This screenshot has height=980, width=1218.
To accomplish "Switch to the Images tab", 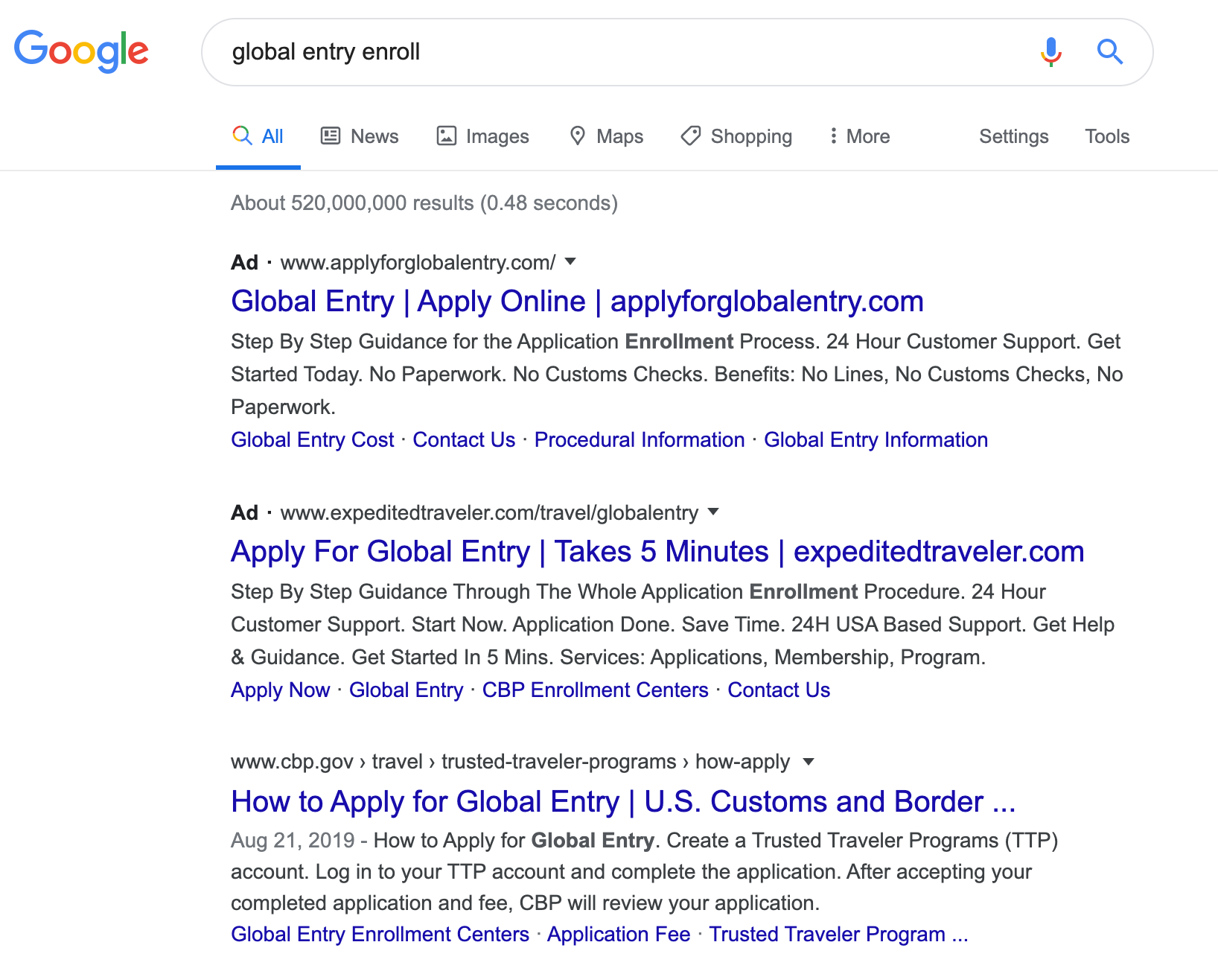I will pyautogui.click(x=482, y=136).
